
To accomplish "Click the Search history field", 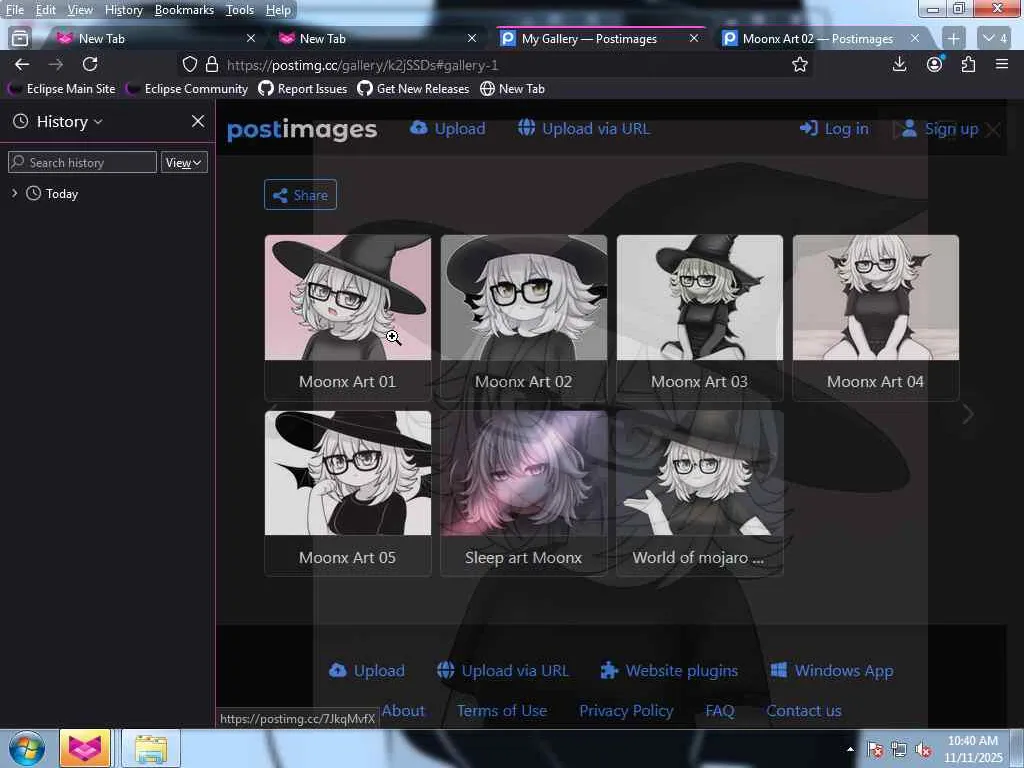I will tap(82, 163).
